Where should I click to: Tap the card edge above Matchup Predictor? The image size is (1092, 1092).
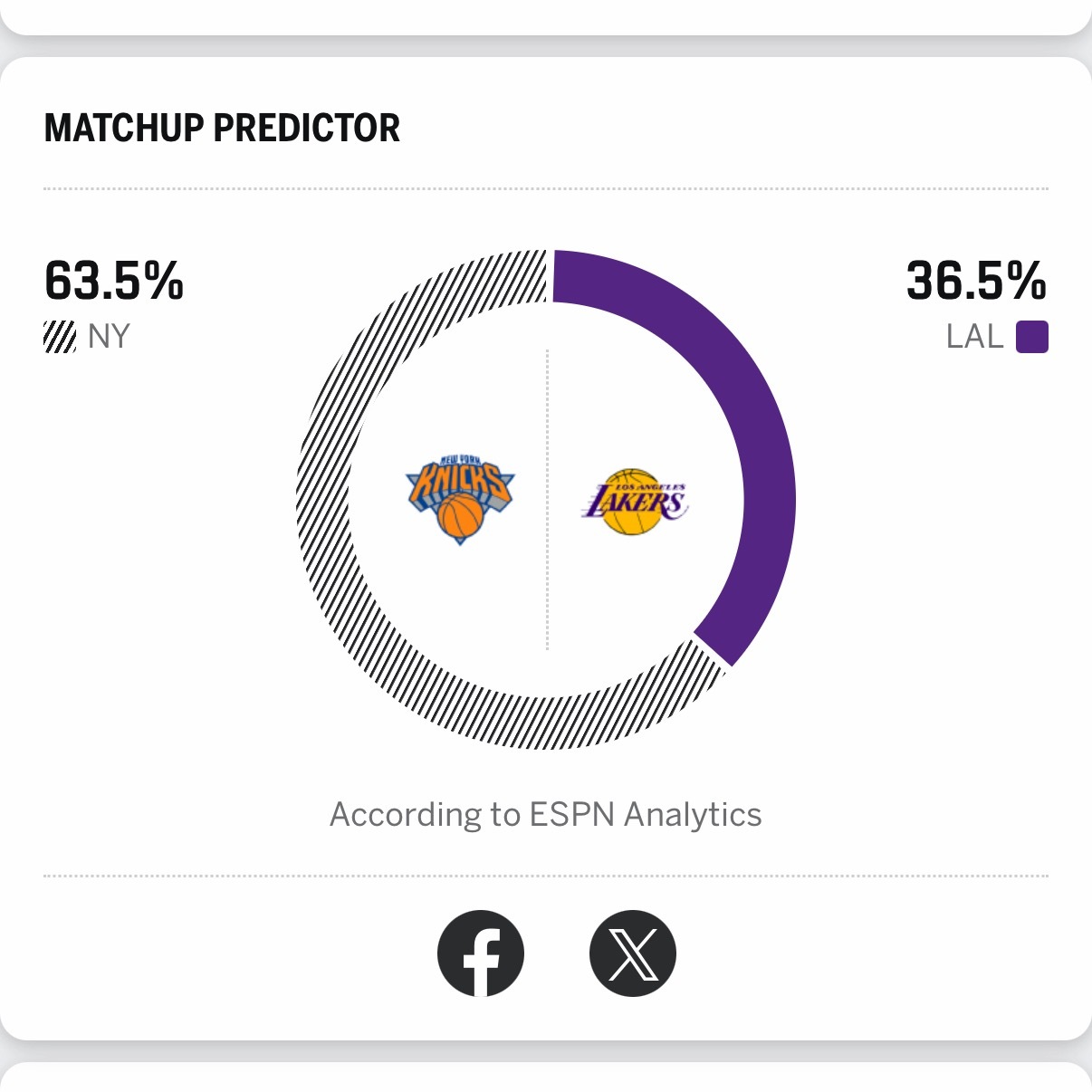pyautogui.click(x=546, y=16)
